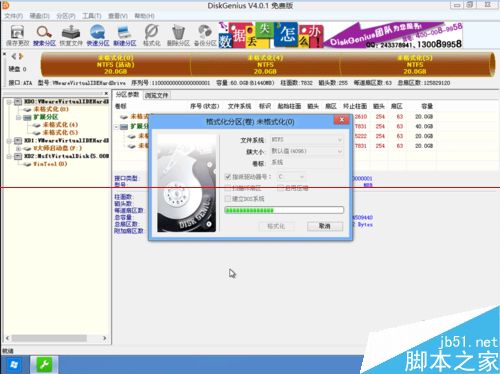Collapse the Extended Partition (扩展分区) tree node
This screenshot has height=374, width=500.
[19, 117]
